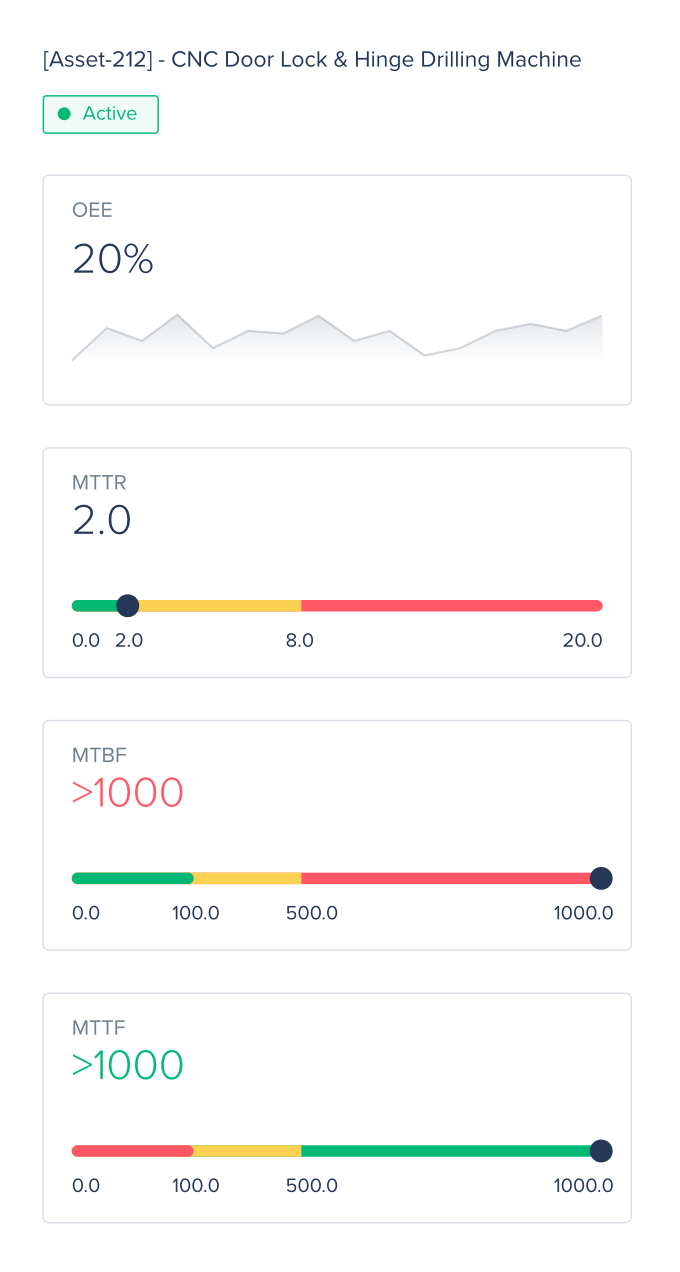Click the OEE 20% value
This screenshot has height=1272, width=680.
click(x=113, y=260)
